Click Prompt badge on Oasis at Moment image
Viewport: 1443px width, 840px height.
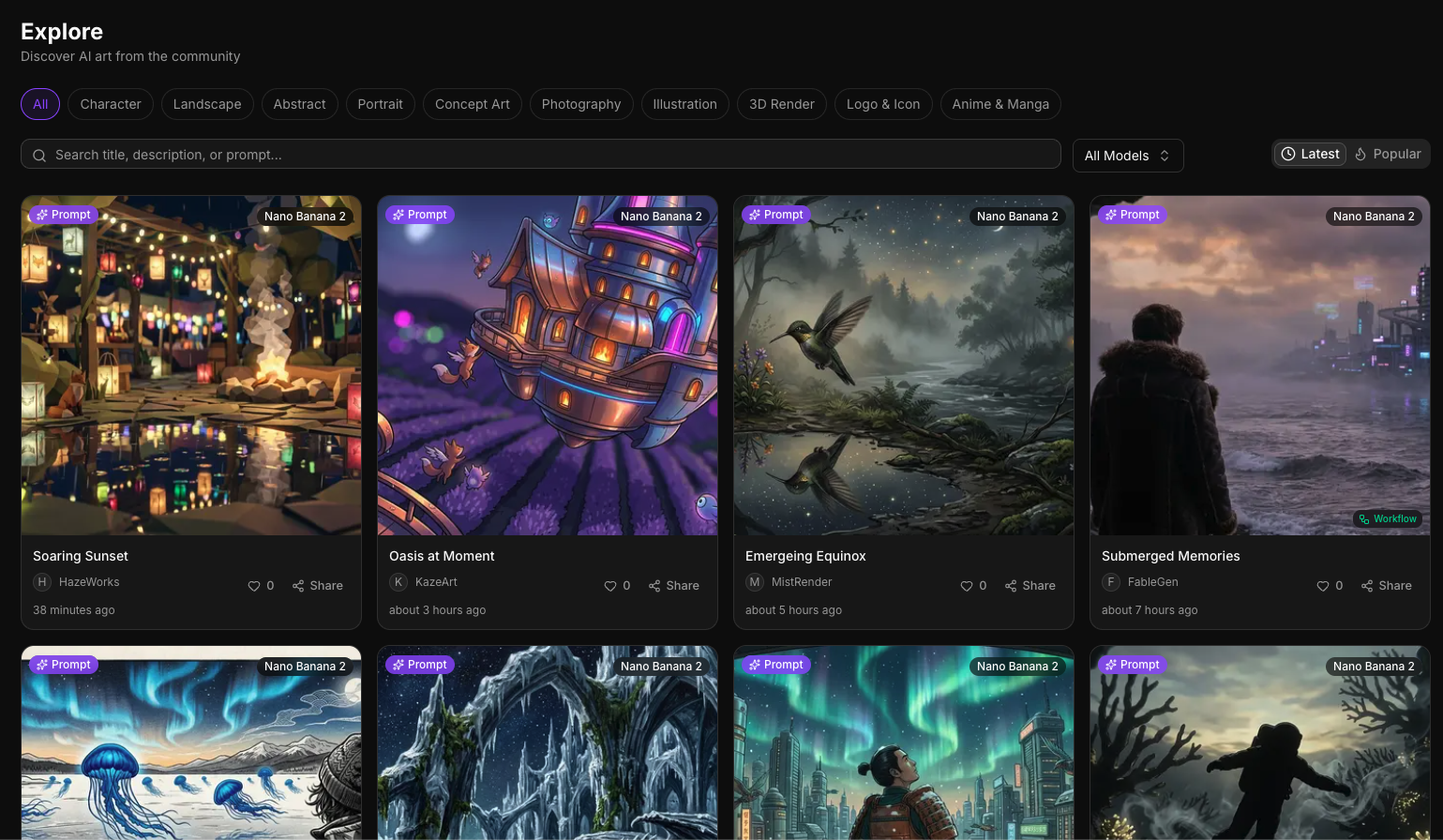pyautogui.click(x=420, y=215)
